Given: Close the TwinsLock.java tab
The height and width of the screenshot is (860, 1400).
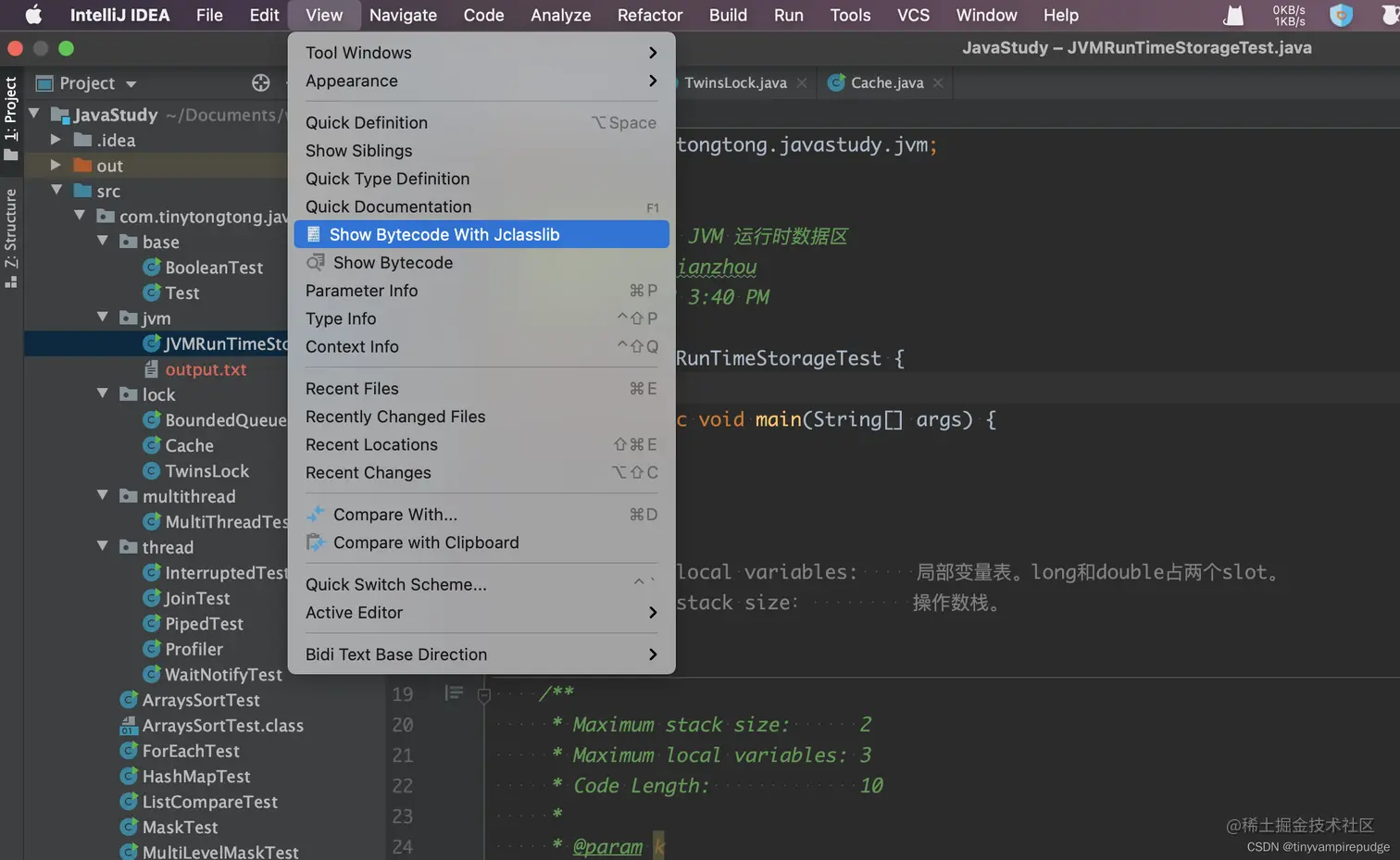Looking at the screenshot, I should pos(802,83).
